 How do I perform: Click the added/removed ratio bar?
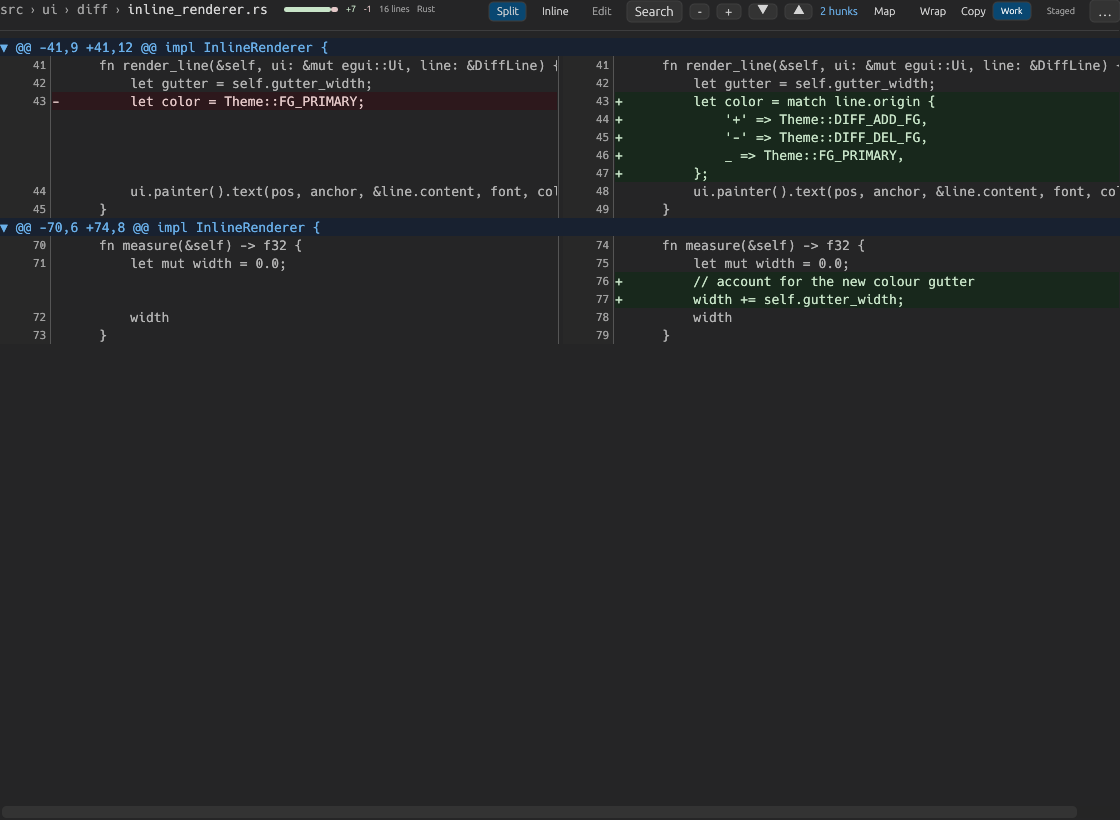point(311,9)
